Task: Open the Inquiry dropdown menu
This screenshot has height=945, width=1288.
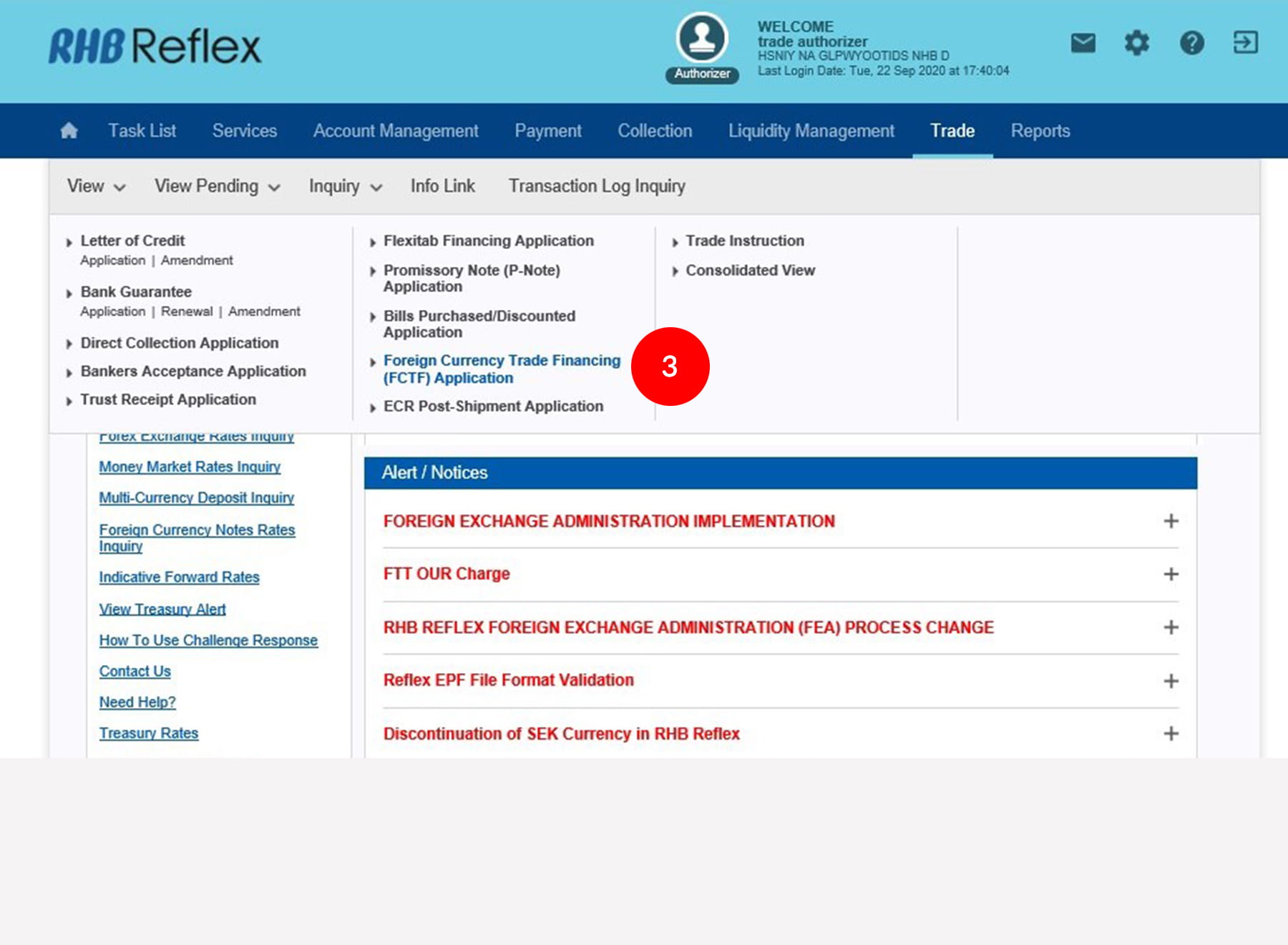Action: coord(345,186)
